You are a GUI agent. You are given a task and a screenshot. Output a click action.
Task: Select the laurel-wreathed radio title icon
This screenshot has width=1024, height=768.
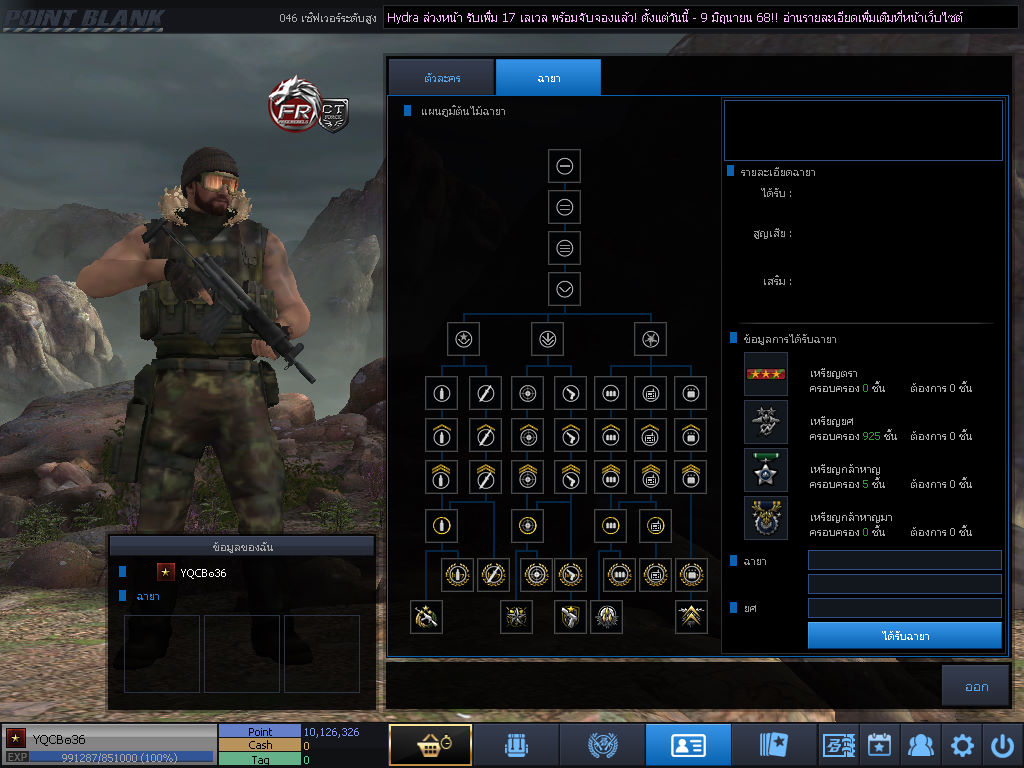click(x=655, y=575)
